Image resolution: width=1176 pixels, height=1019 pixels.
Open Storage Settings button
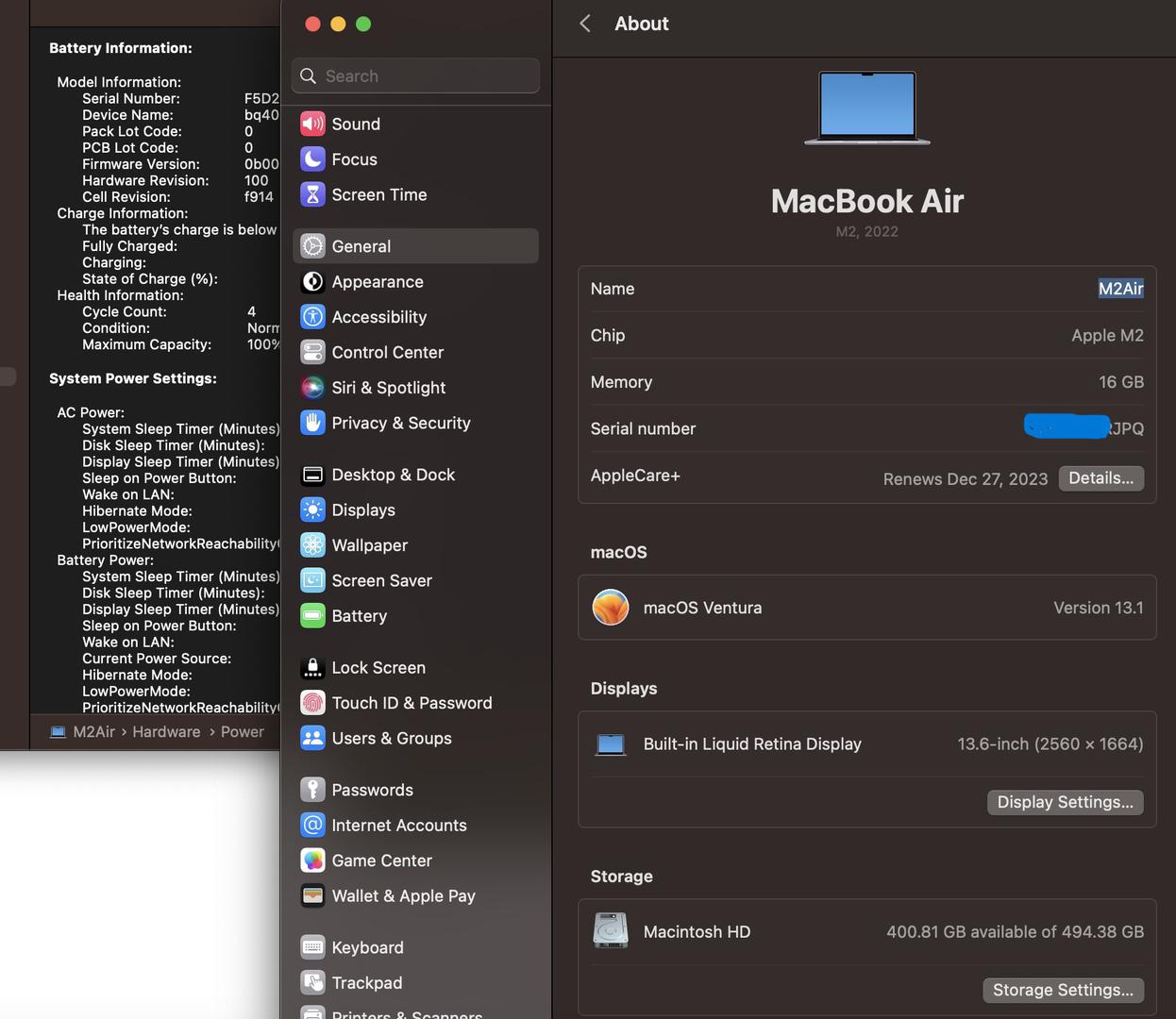1063,990
